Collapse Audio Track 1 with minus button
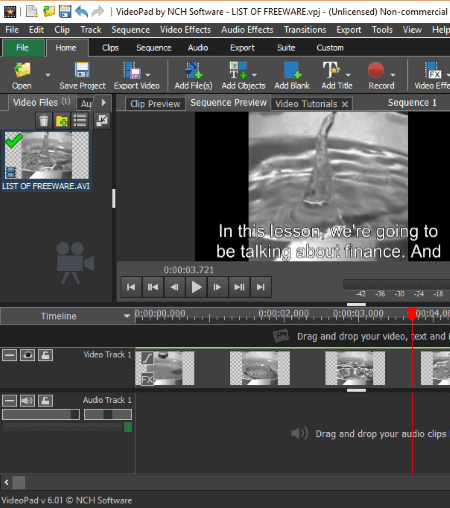450x508 pixels. (x=9, y=400)
